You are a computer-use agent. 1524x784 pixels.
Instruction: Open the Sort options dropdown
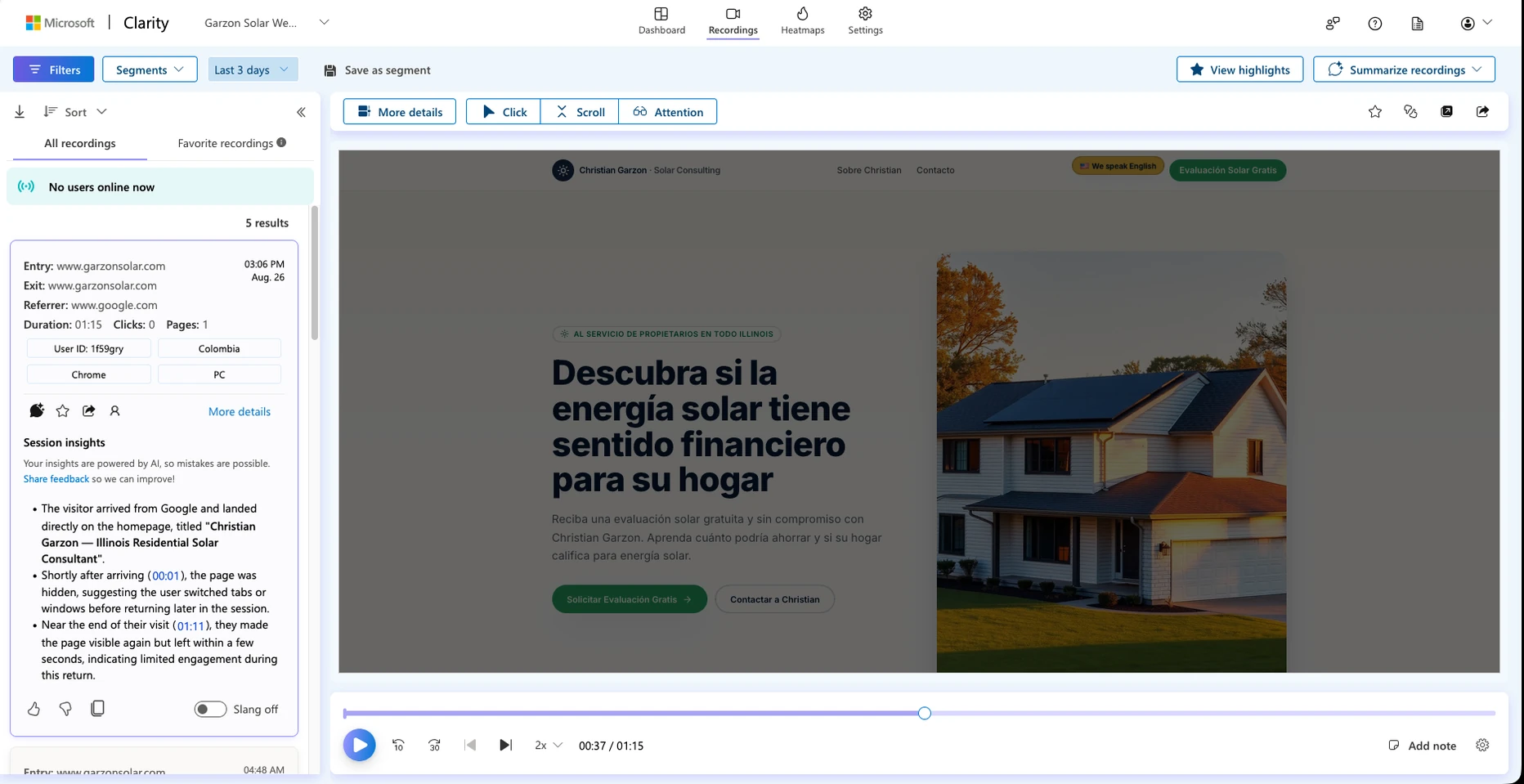point(75,112)
